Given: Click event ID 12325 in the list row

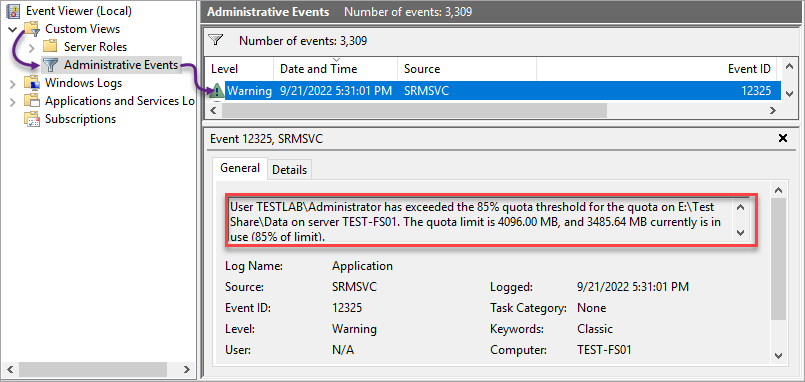Looking at the screenshot, I should coord(756,91).
